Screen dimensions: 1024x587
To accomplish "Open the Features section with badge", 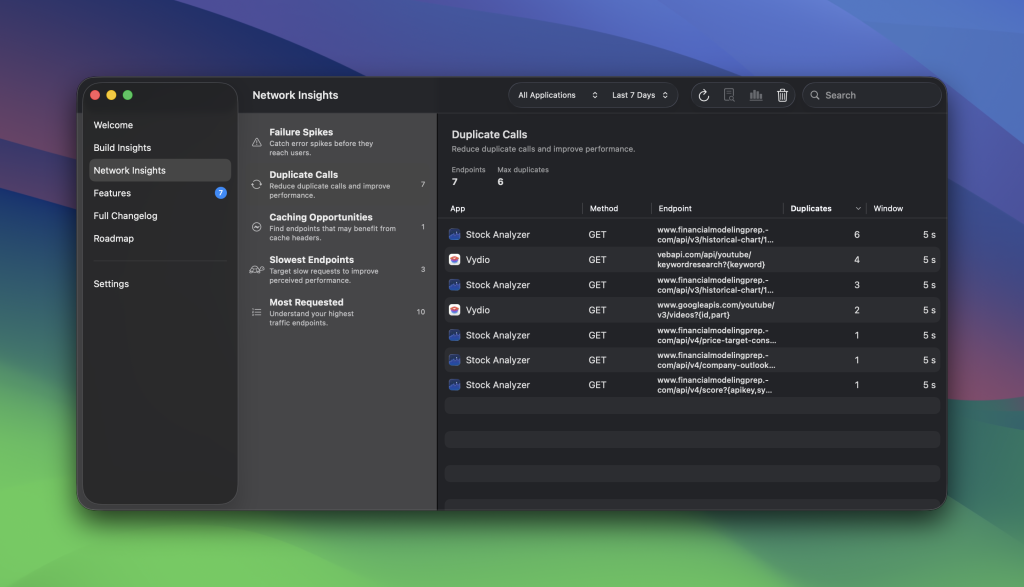I will click(x=112, y=193).
